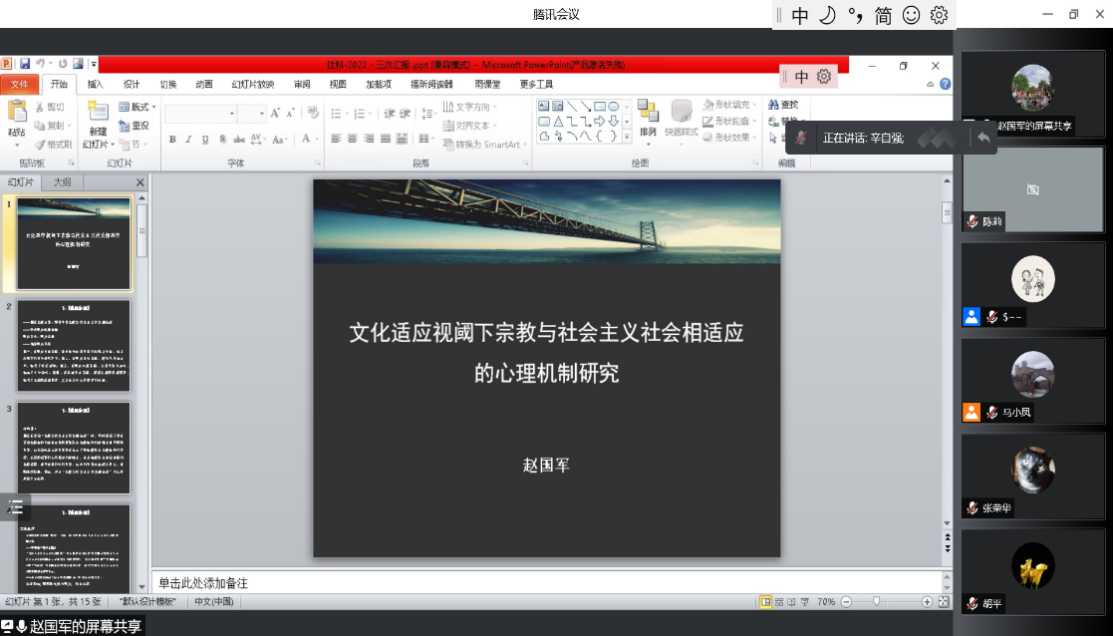This screenshot has width=1113, height=636.
Task: Click fit slide to window icon
Action: coord(943,602)
